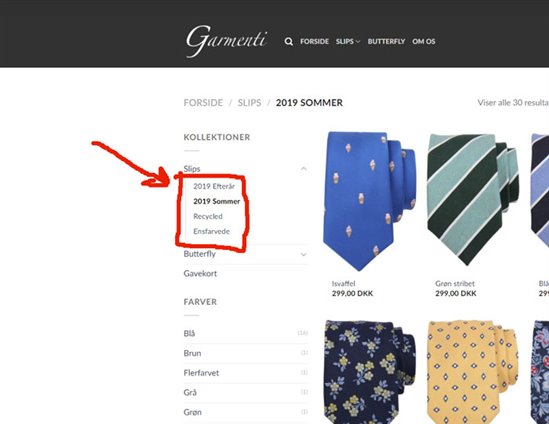Click the FORSIDE breadcrumb link
This screenshot has width=549, height=424.
coord(203,103)
